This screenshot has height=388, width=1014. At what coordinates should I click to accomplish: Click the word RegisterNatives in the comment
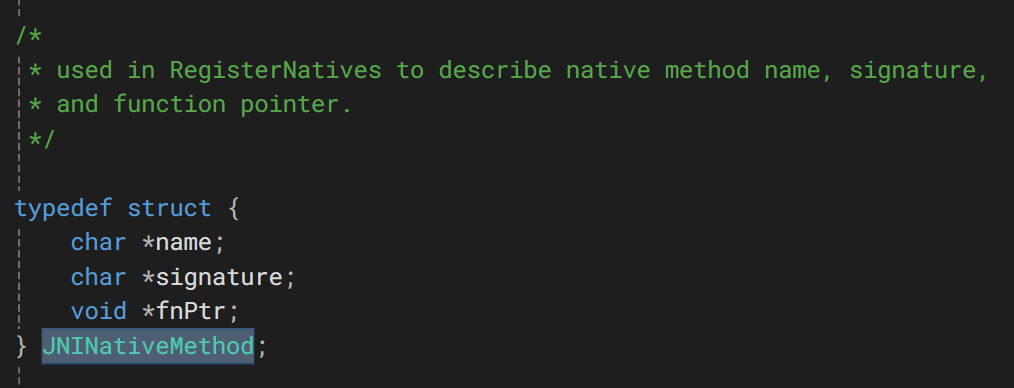(x=275, y=70)
